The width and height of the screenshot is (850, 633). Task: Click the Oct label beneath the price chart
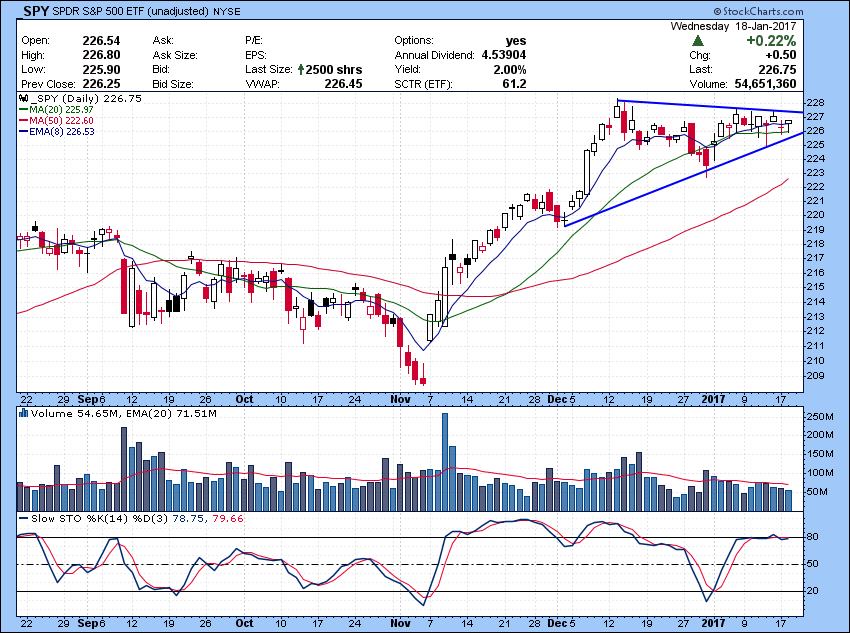pyautogui.click(x=244, y=399)
